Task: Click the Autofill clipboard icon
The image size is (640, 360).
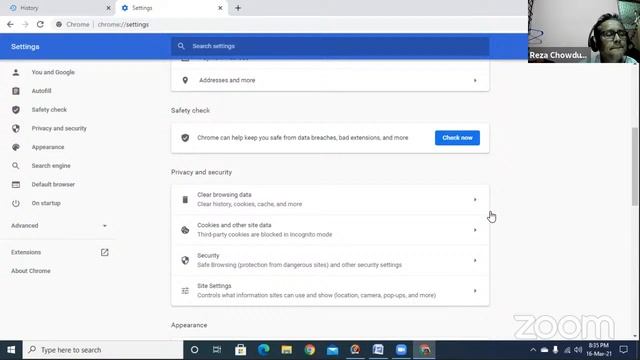Action: tap(16, 91)
